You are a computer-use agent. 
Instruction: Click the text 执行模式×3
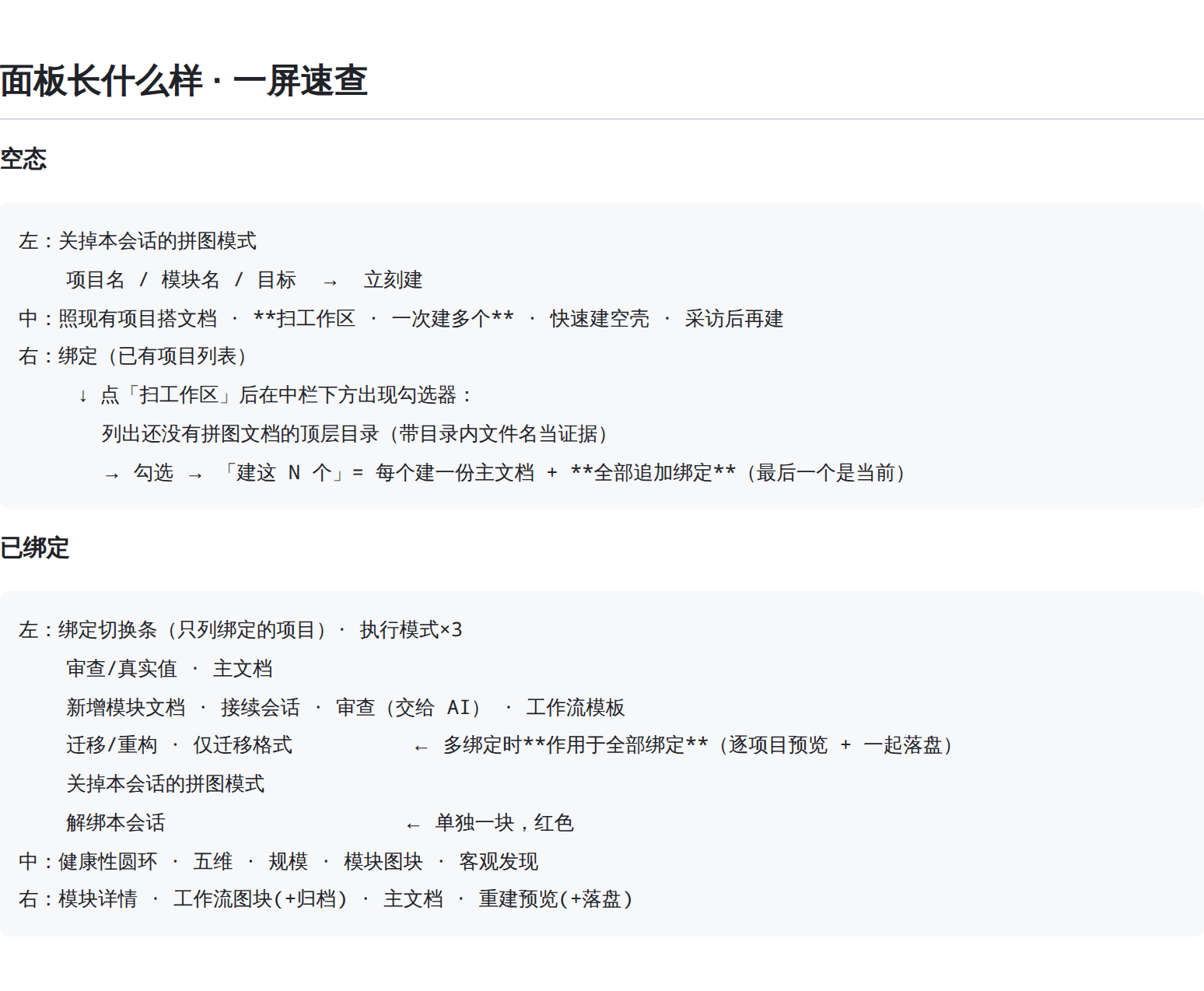tap(411, 630)
